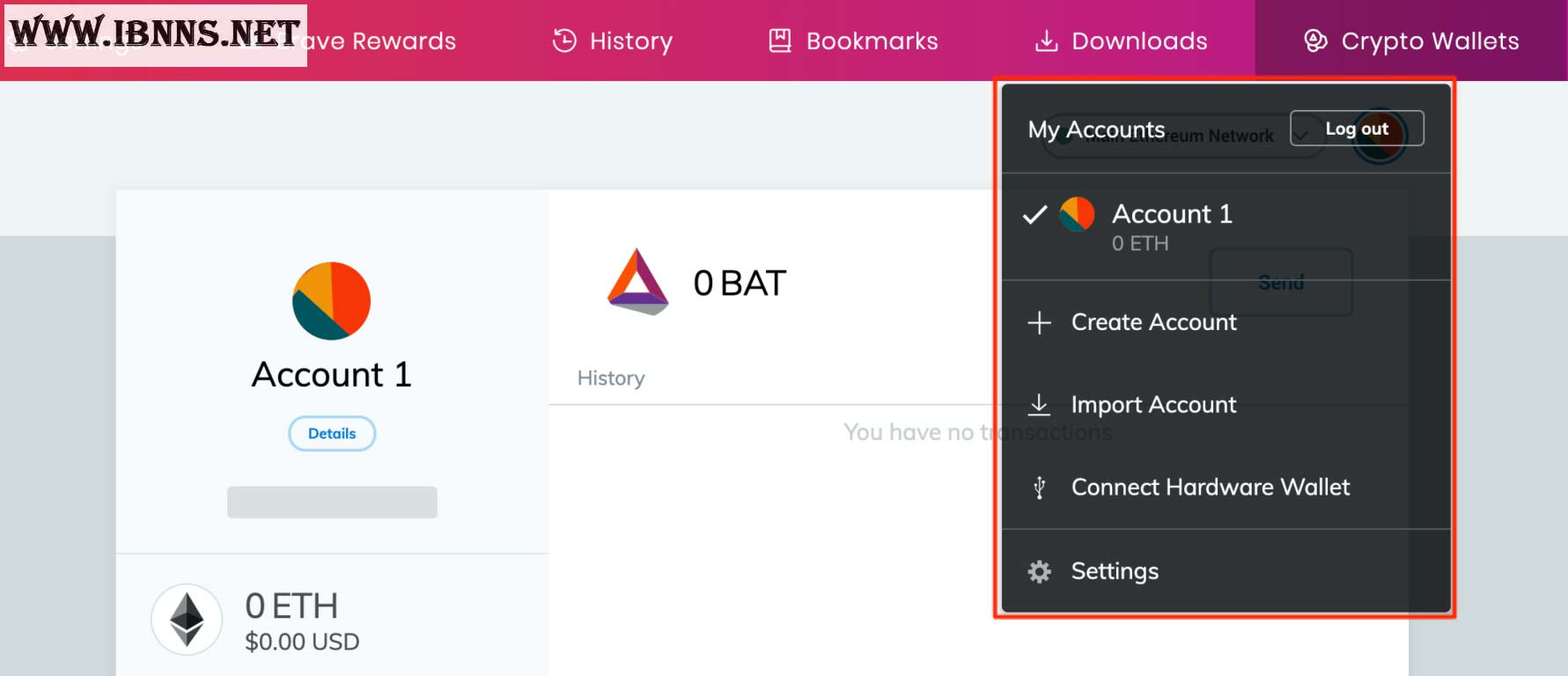Open the History tab in wallet panel

(x=611, y=378)
